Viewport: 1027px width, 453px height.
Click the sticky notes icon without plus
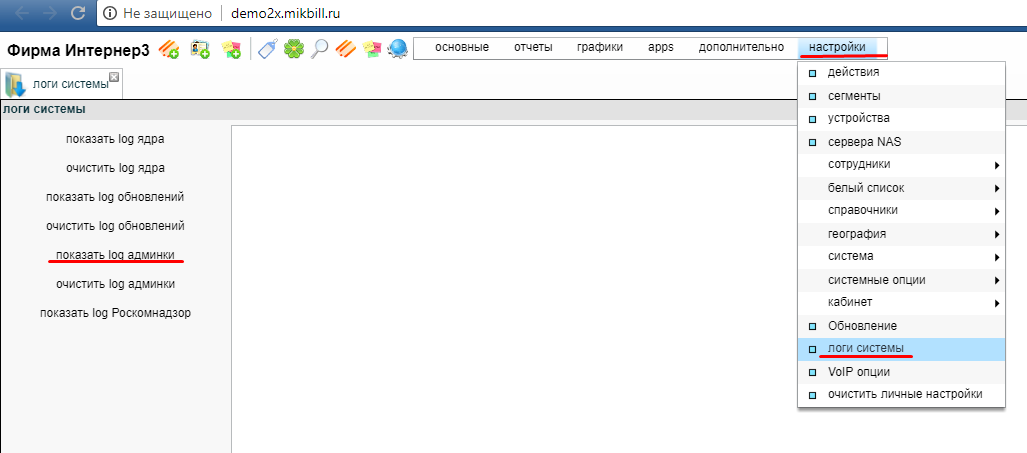pyautogui.click(x=371, y=49)
